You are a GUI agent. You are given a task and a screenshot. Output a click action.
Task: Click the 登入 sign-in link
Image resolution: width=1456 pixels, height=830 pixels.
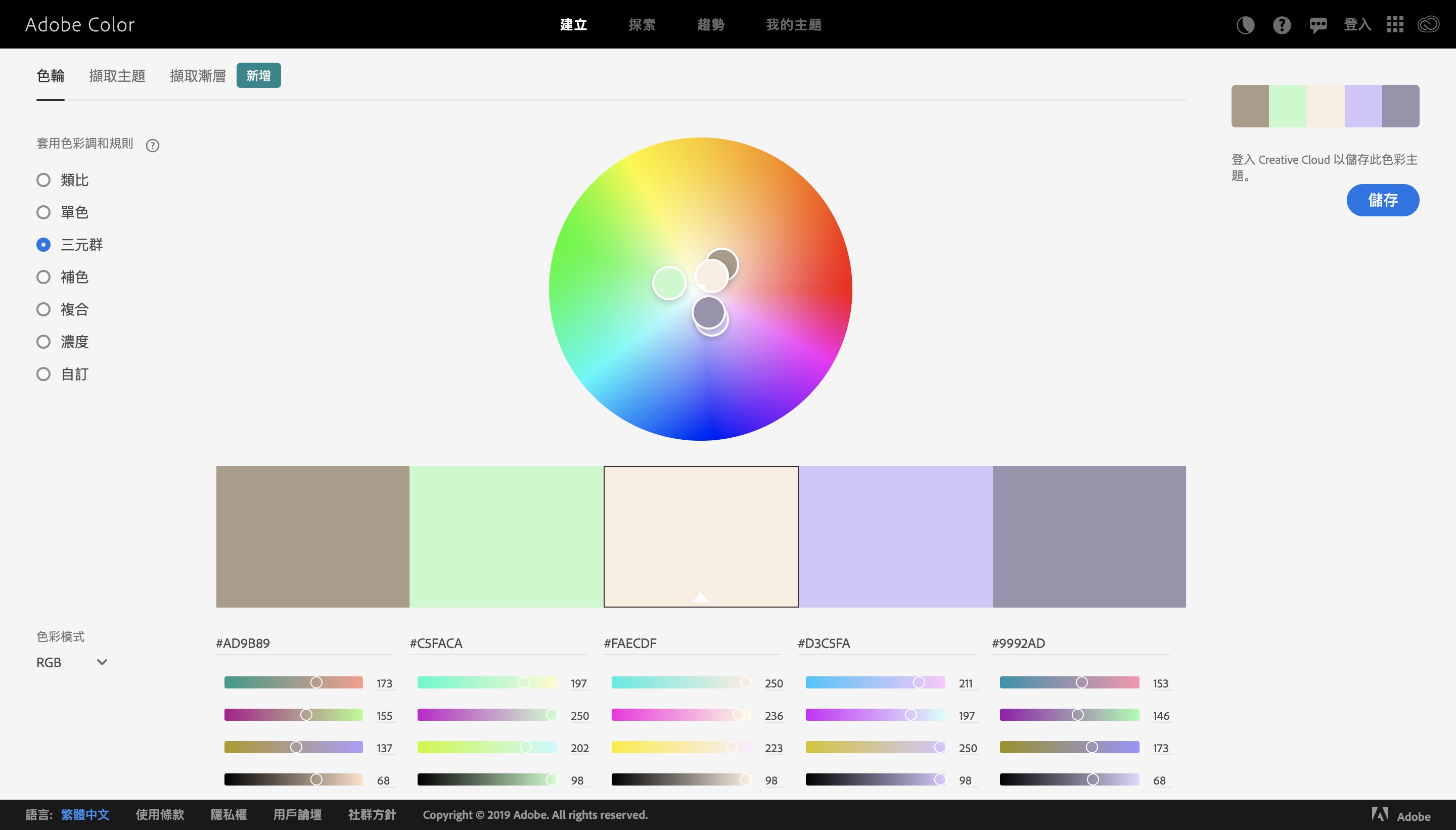pyautogui.click(x=1357, y=24)
